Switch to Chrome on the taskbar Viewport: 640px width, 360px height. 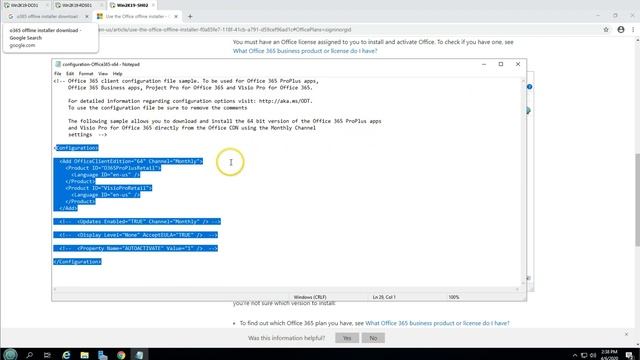[121, 355]
